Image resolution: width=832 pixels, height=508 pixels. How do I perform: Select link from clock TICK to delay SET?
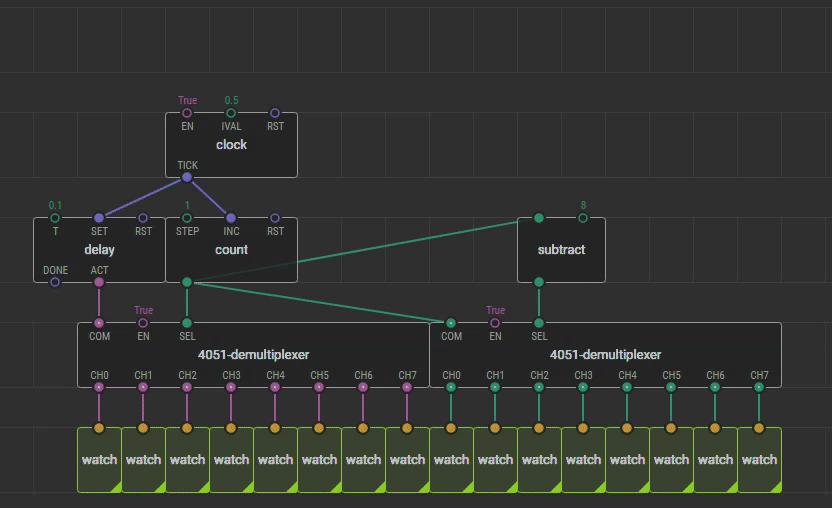[x=143, y=197]
